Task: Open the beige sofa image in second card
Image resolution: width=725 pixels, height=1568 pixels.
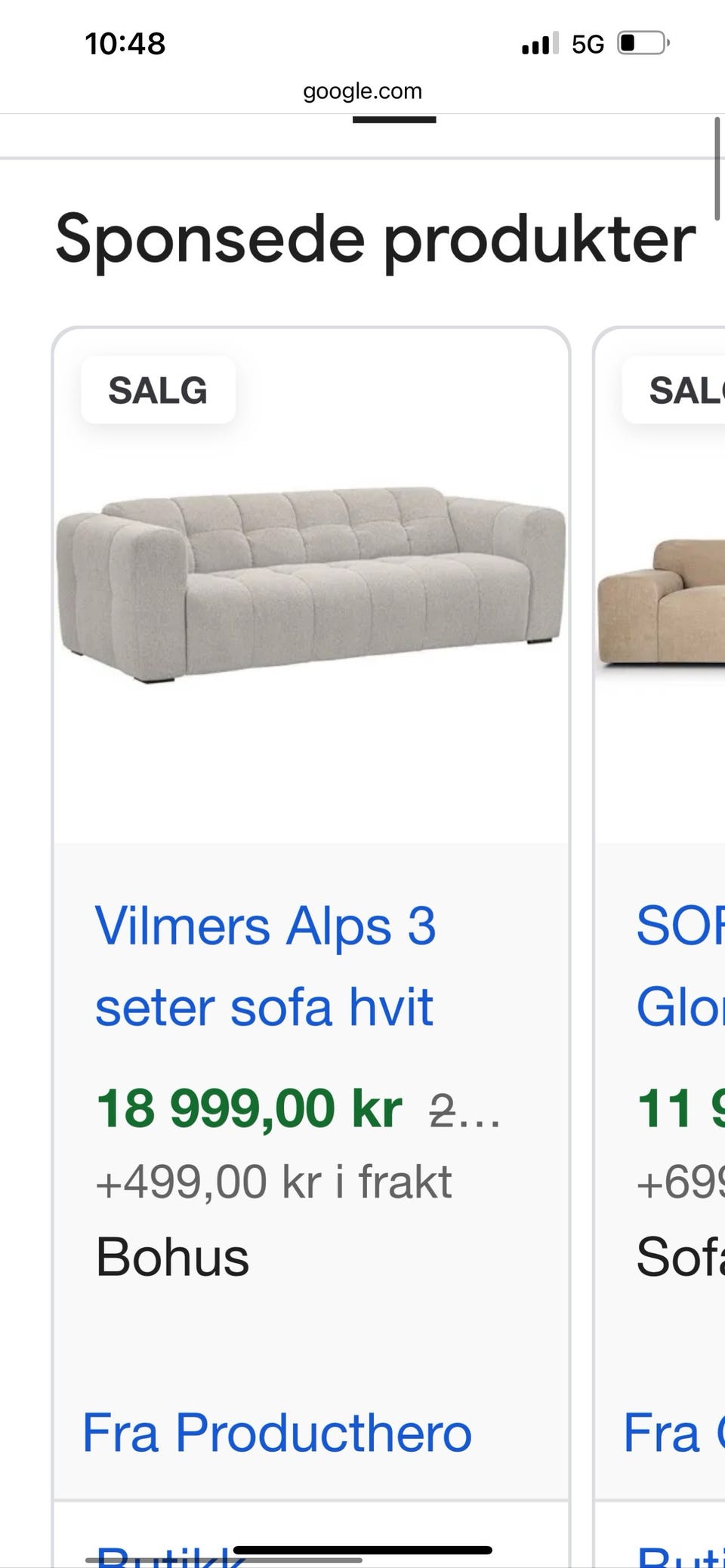Action: point(662,602)
